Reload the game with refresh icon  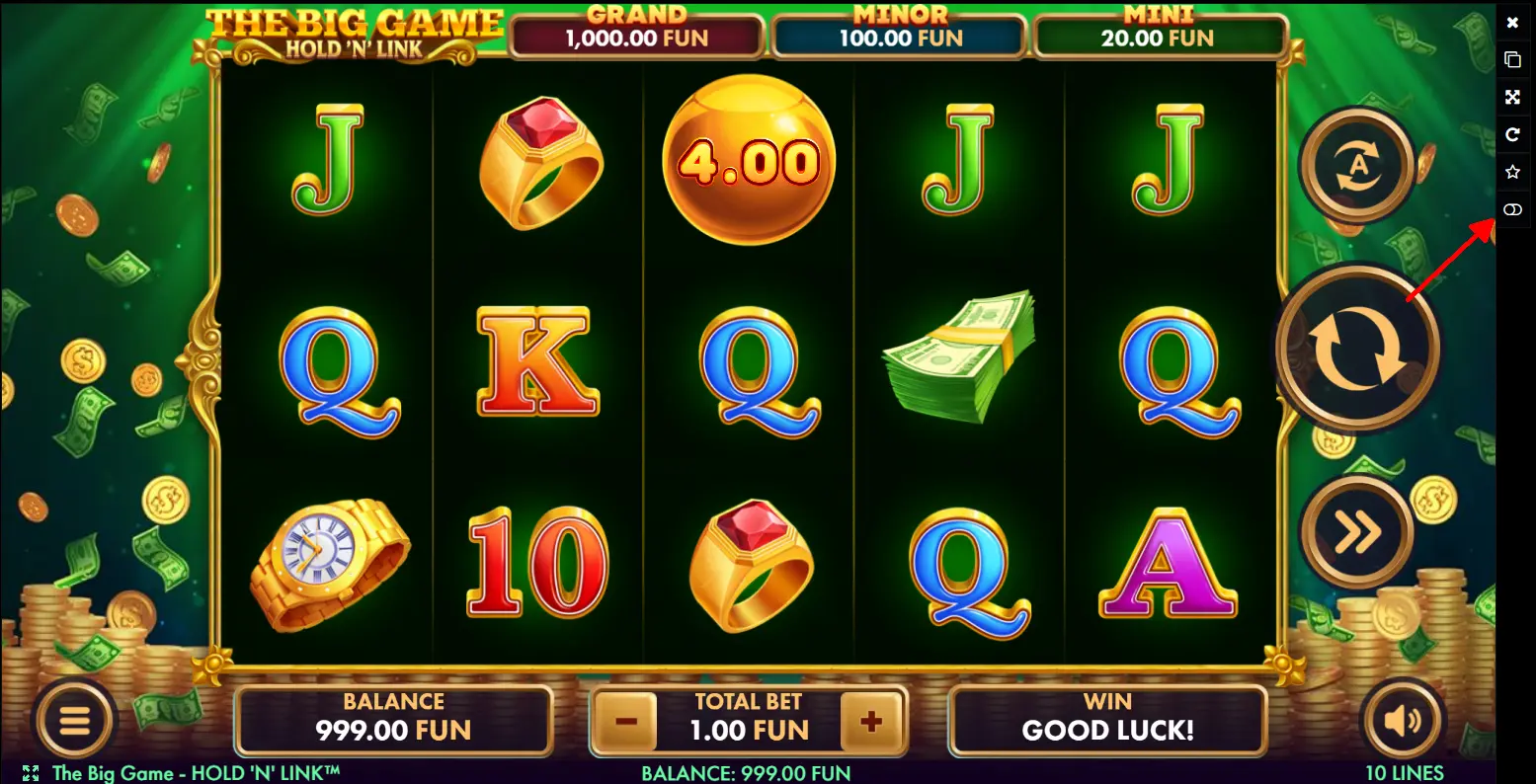[x=1512, y=134]
